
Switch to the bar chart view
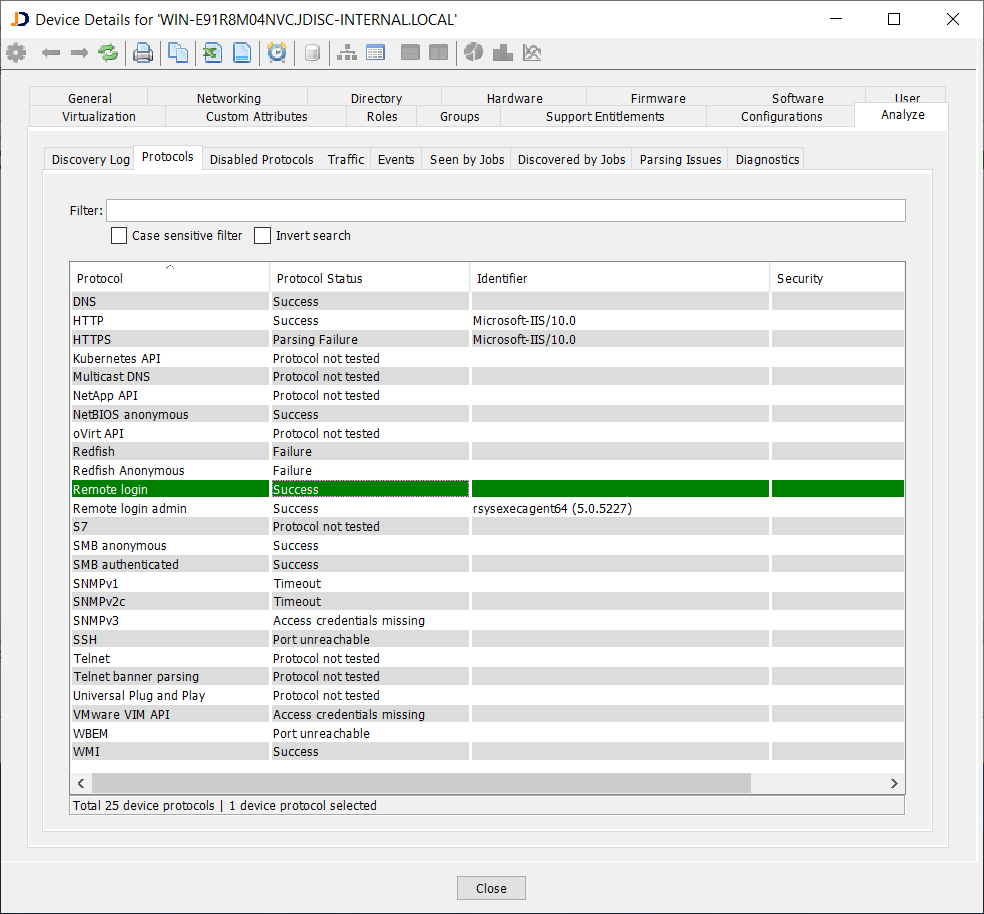[503, 52]
